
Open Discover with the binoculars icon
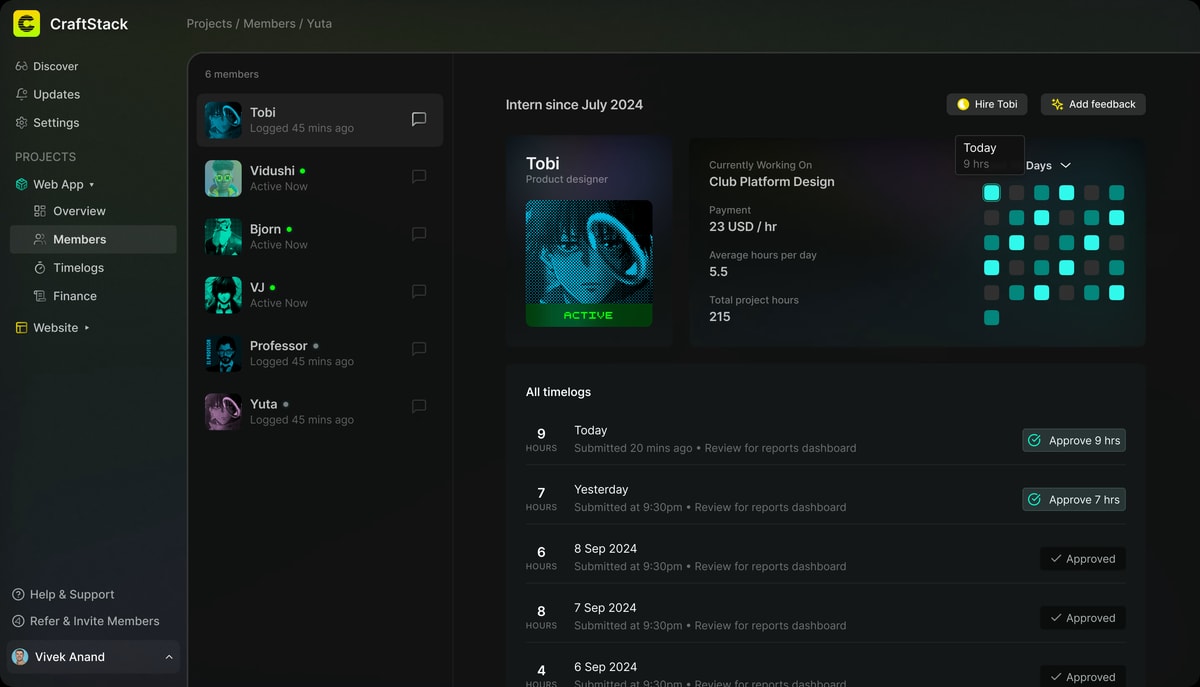21,66
